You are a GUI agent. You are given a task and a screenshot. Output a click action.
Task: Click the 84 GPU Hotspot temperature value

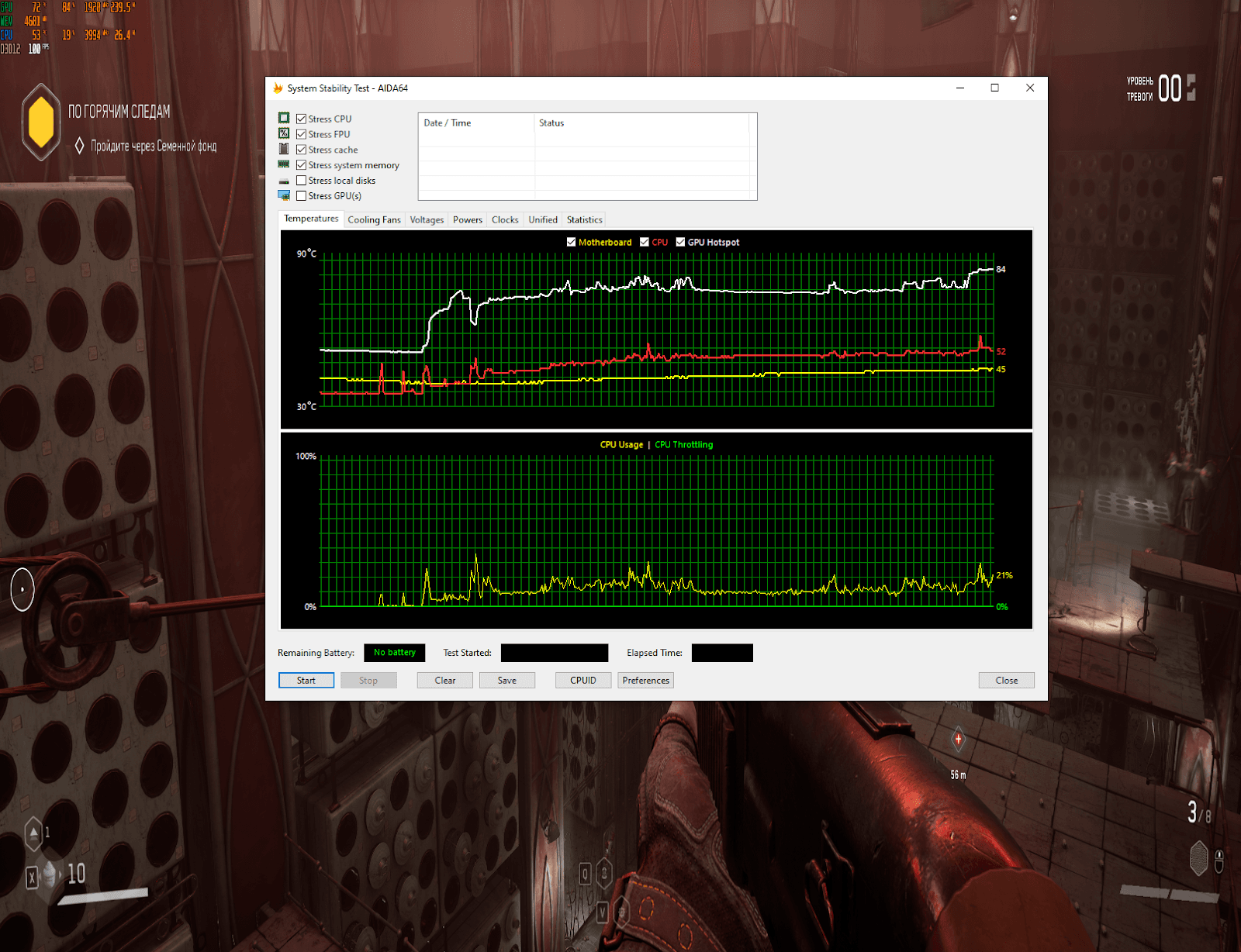pyautogui.click(x=1001, y=269)
